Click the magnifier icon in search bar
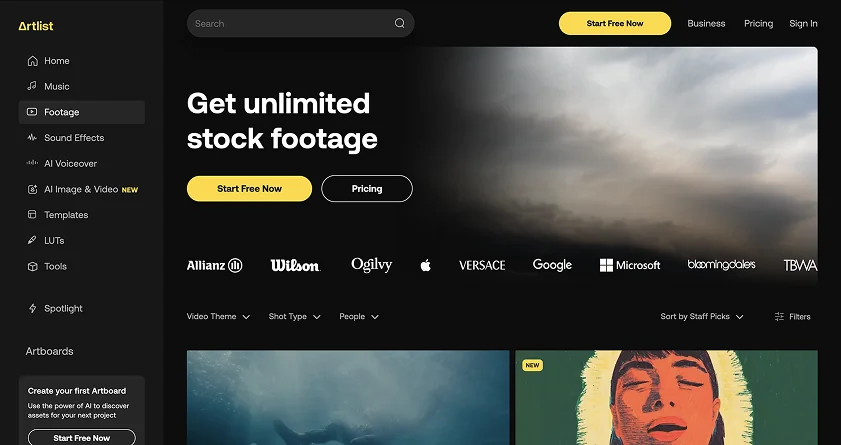 point(400,23)
